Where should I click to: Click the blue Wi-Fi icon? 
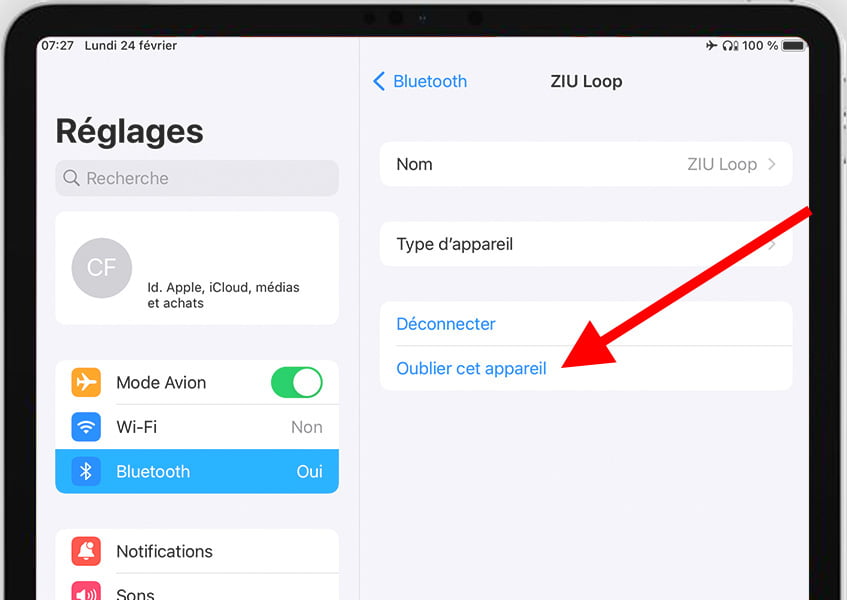tap(86, 427)
